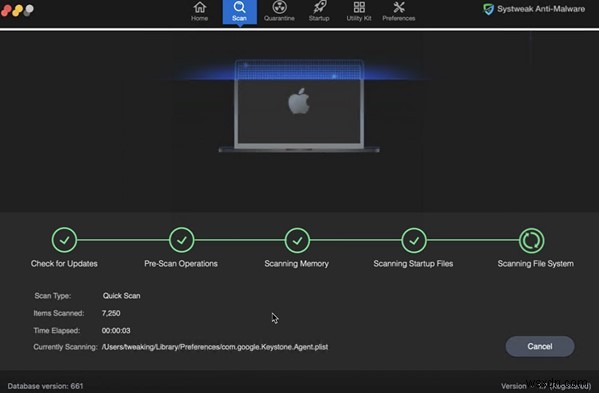
Task: Select the Scan tab
Action: (x=240, y=12)
